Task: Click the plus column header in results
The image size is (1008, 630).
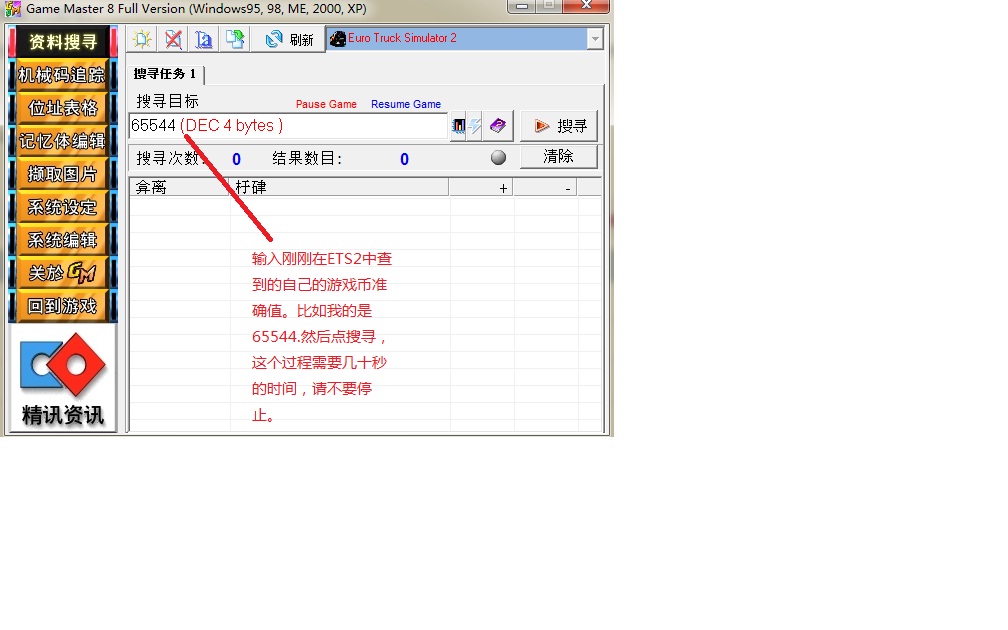Action: click(x=482, y=187)
